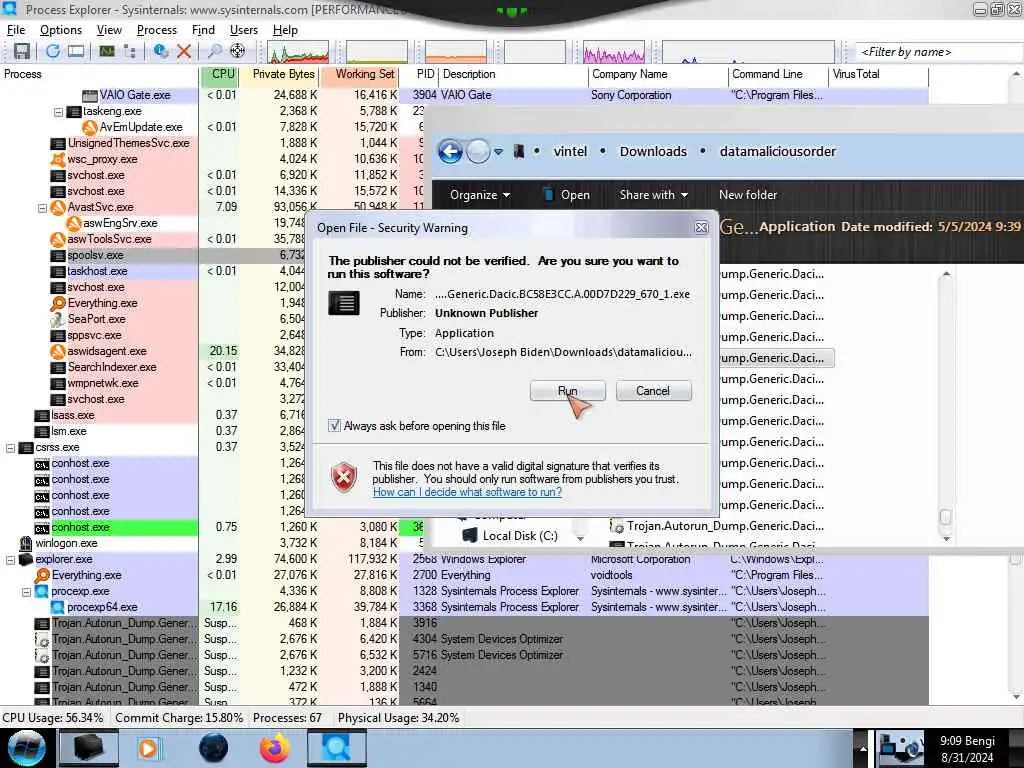This screenshot has width=1024, height=768.
Task: Collapse the explorer.exe tree node
Action: [x=10, y=560]
